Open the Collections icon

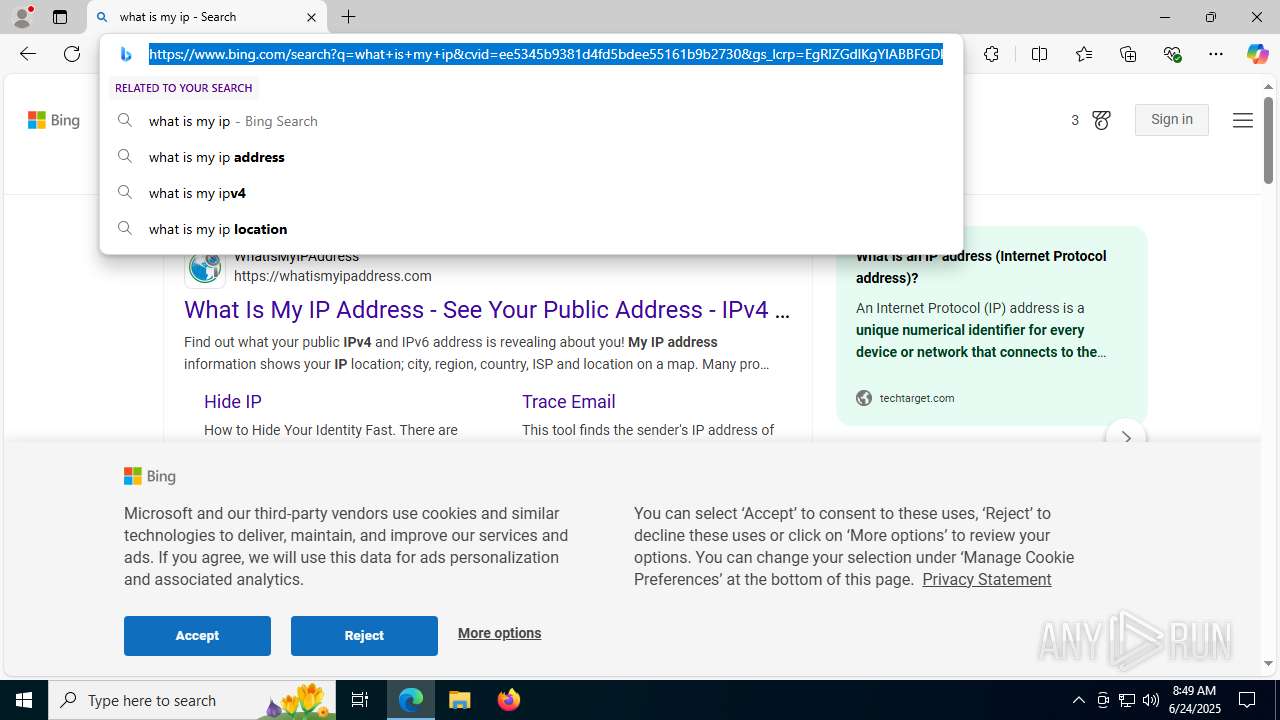click(1128, 54)
